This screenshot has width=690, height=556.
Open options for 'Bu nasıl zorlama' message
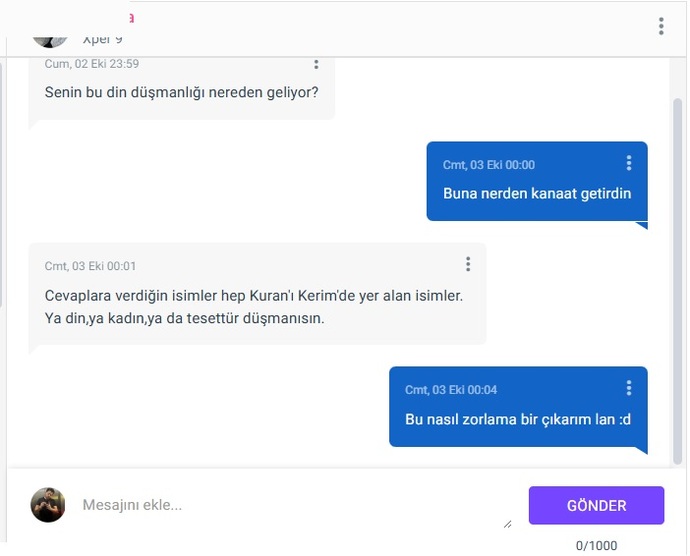click(x=629, y=388)
